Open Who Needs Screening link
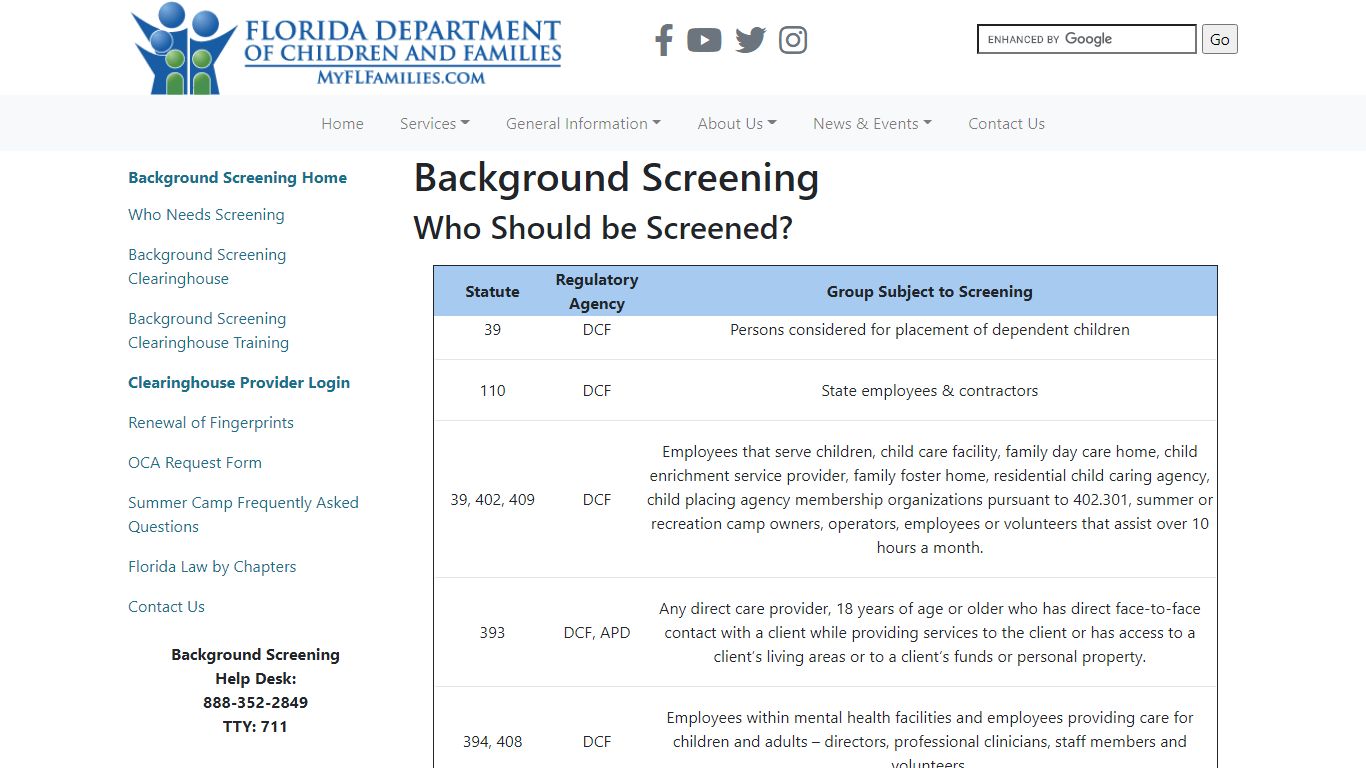Screen dimensions: 1366x768 [206, 215]
